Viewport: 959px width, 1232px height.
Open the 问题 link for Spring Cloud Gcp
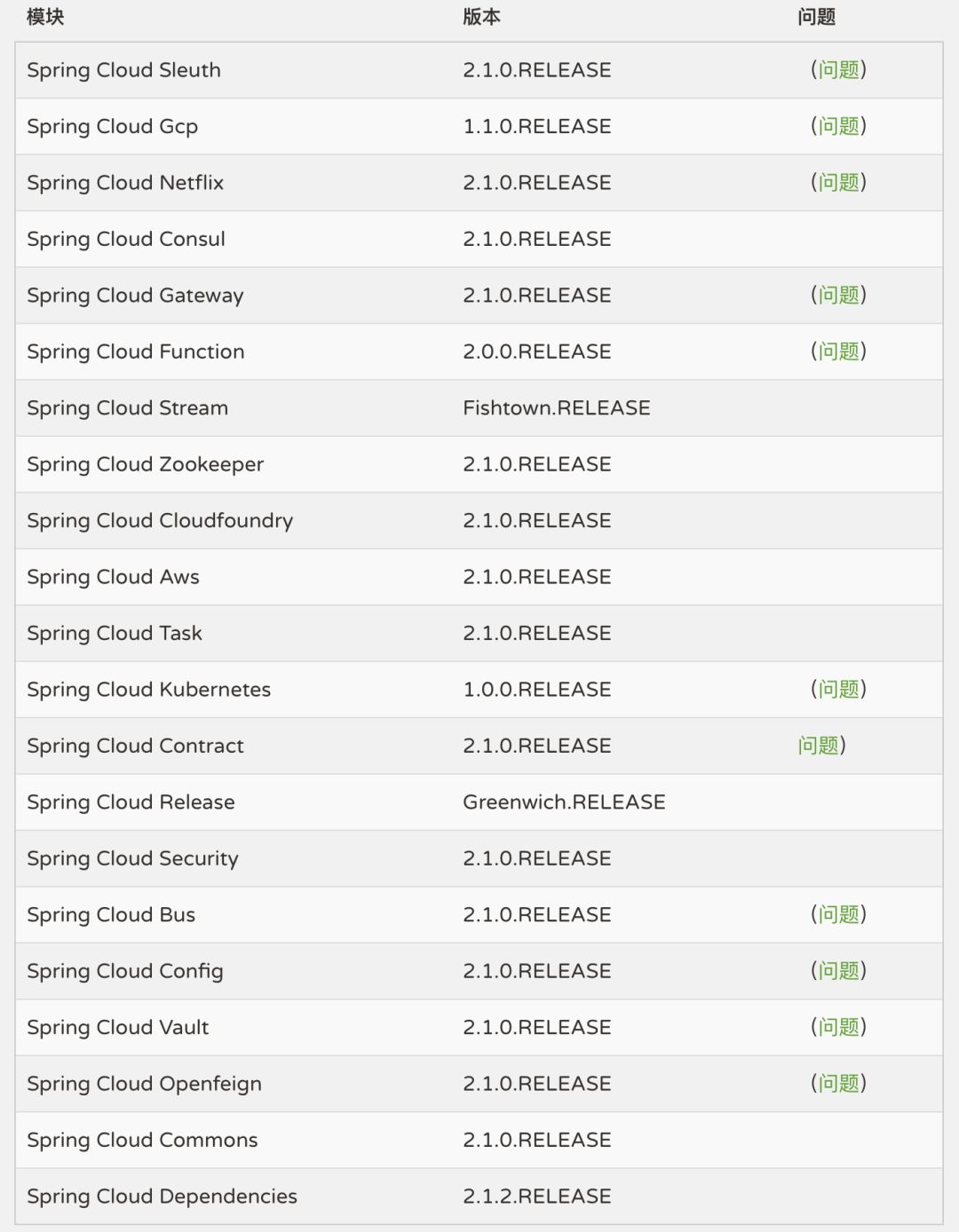839,126
